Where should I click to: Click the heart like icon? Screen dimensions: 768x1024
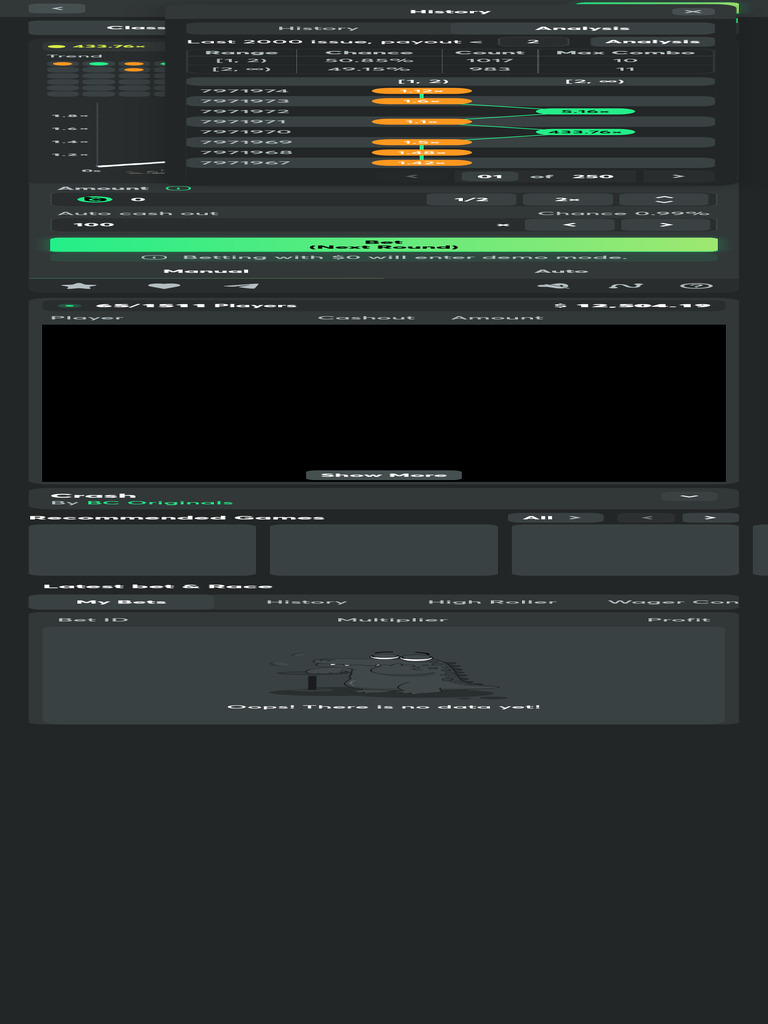click(163, 286)
